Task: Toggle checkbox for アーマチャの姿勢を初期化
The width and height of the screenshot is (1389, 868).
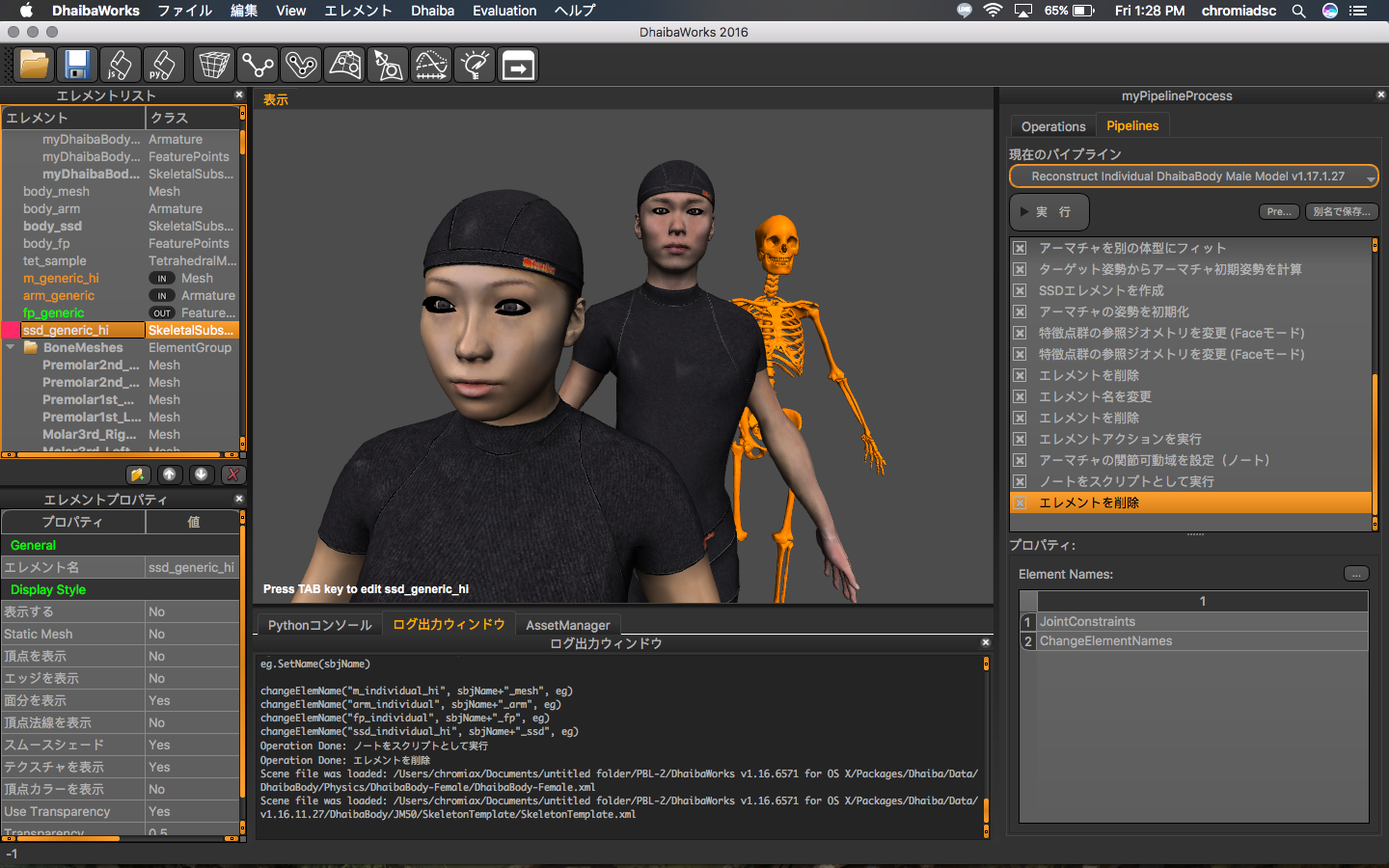Action: (x=1020, y=312)
